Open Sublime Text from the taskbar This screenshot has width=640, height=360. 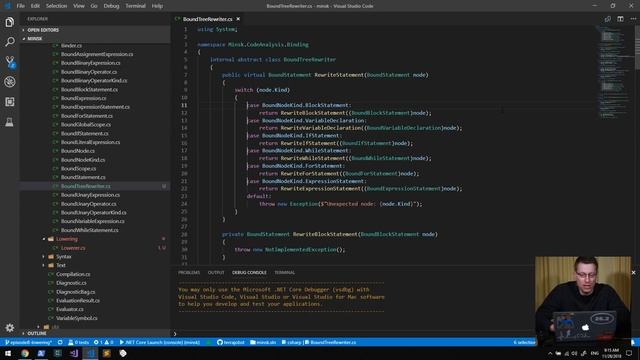click(107, 353)
